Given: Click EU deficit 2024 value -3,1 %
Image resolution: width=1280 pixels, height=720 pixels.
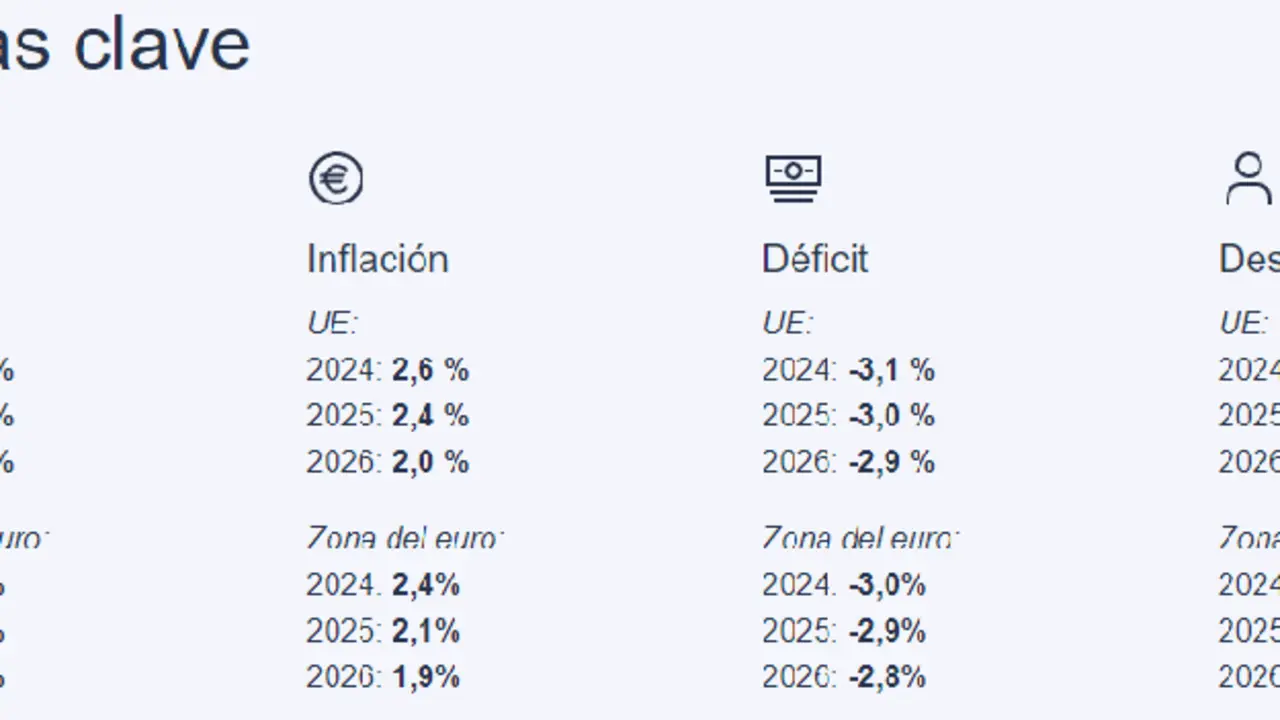Looking at the screenshot, I should point(891,371).
